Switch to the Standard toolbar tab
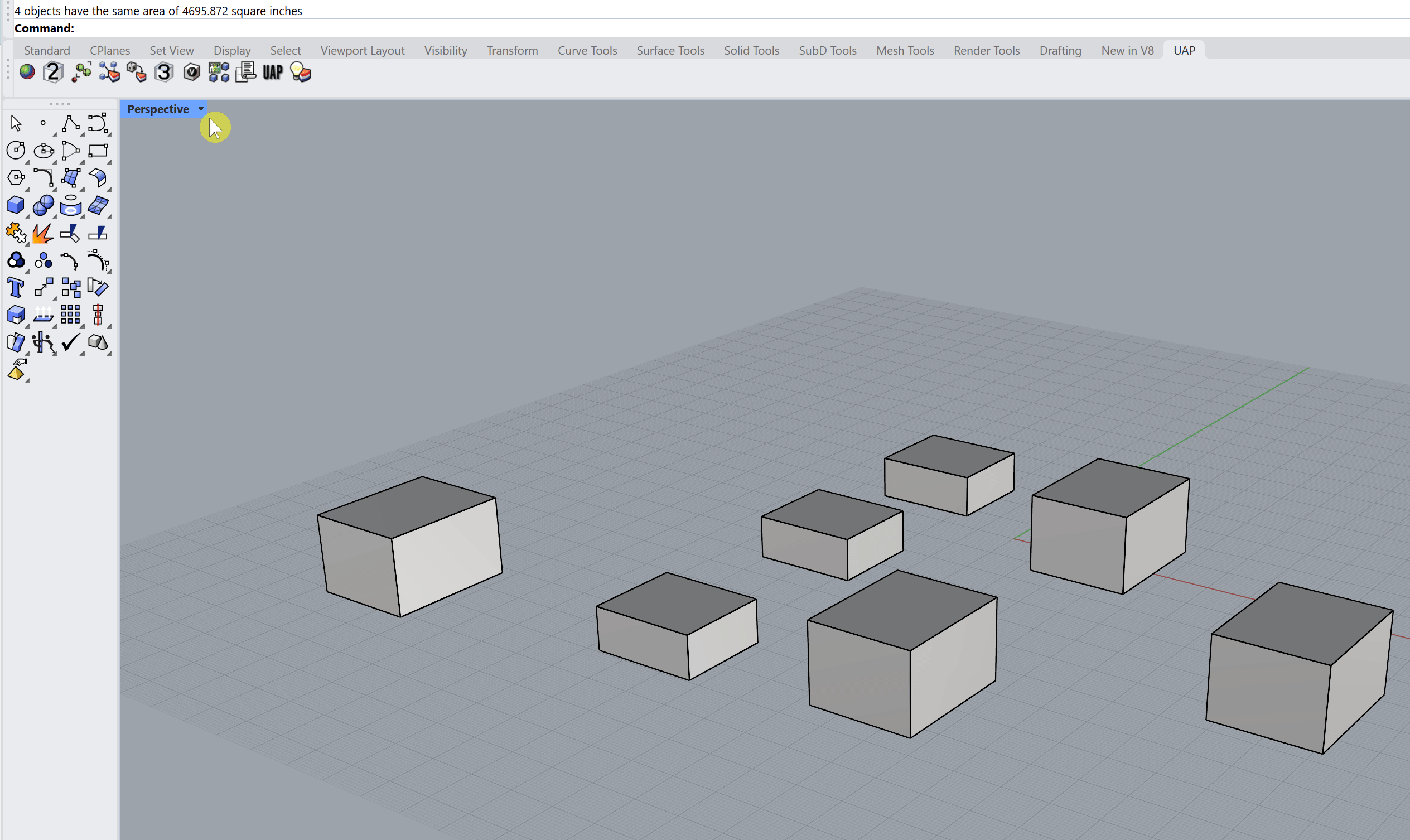1410x840 pixels. click(x=47, y=50)
